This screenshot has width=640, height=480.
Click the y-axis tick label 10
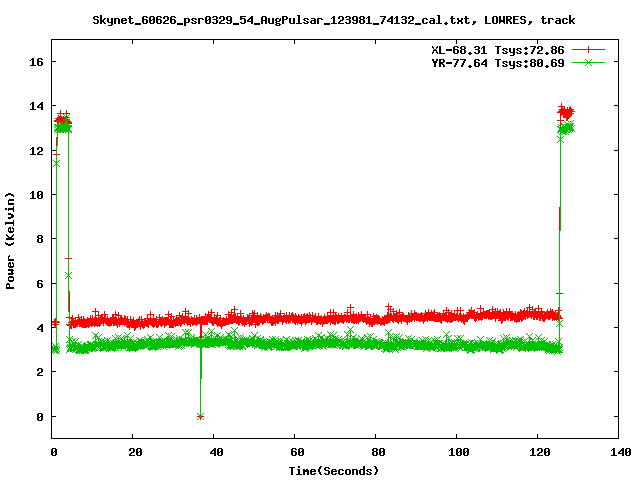coord(36,195)
